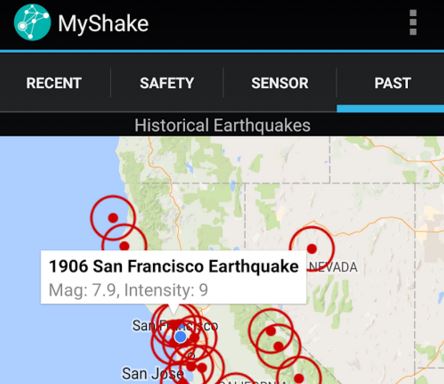This screenshot has height=384, width=444.
Task: Click the NEVADA state label on map
Action: (x=333, y=267)
